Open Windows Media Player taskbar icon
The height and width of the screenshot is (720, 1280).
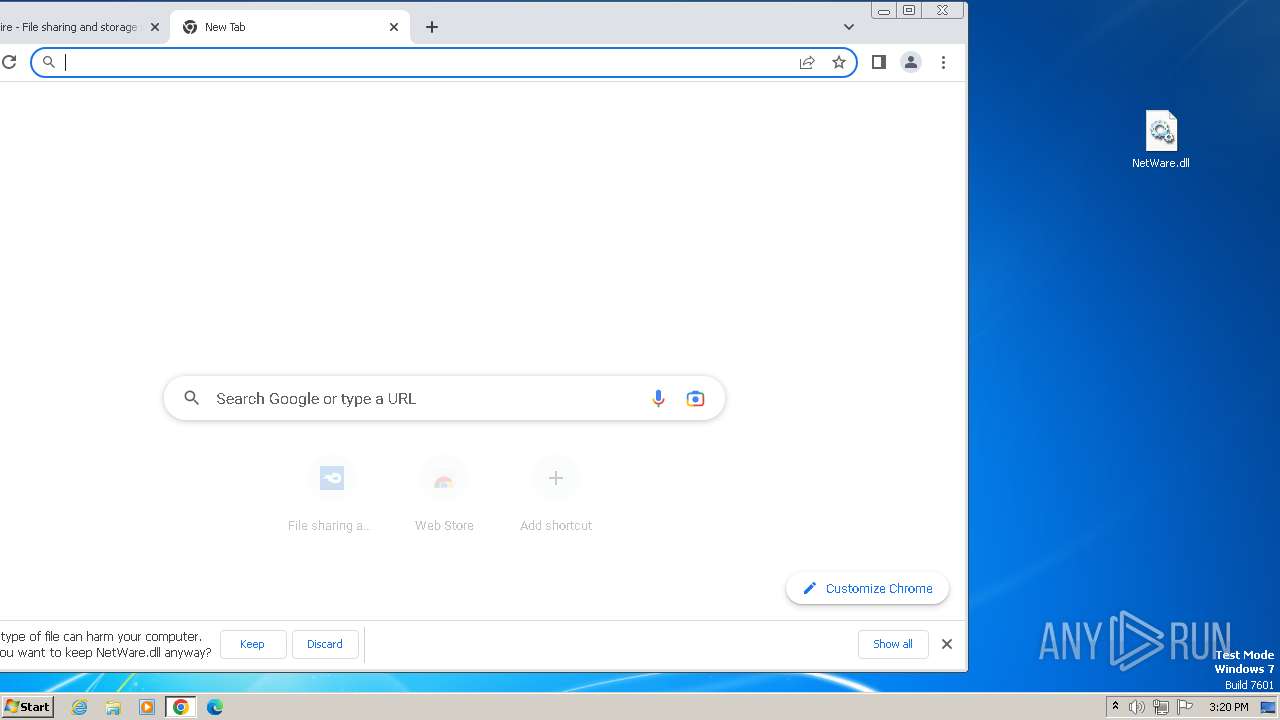coord(147,707)
